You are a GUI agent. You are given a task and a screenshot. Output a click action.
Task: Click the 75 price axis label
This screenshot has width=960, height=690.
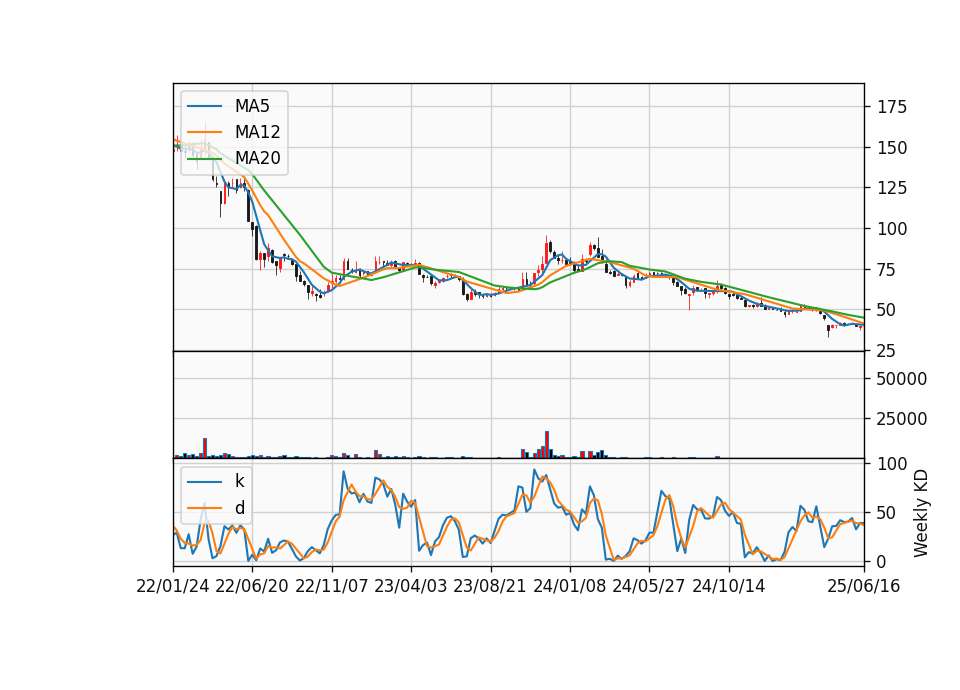point(887,269)
